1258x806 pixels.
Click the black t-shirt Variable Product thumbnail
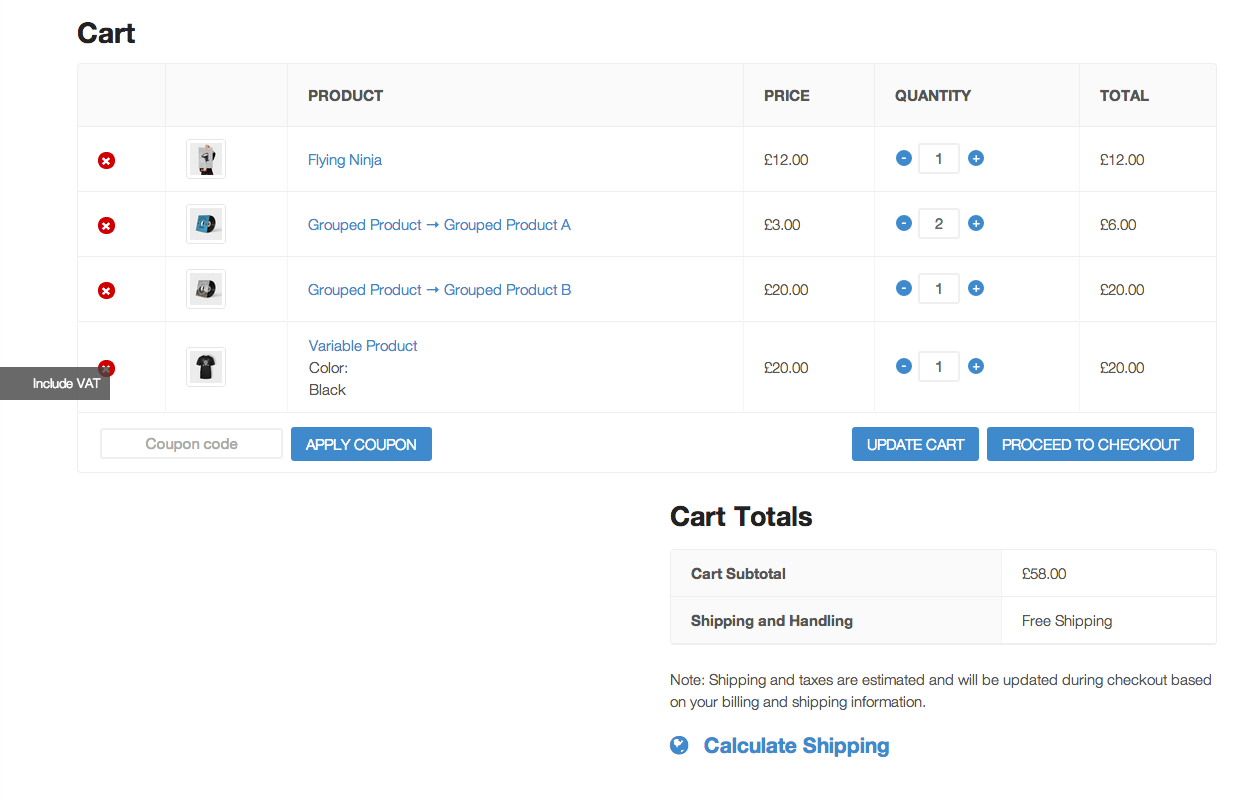click(x=206, y=367)
